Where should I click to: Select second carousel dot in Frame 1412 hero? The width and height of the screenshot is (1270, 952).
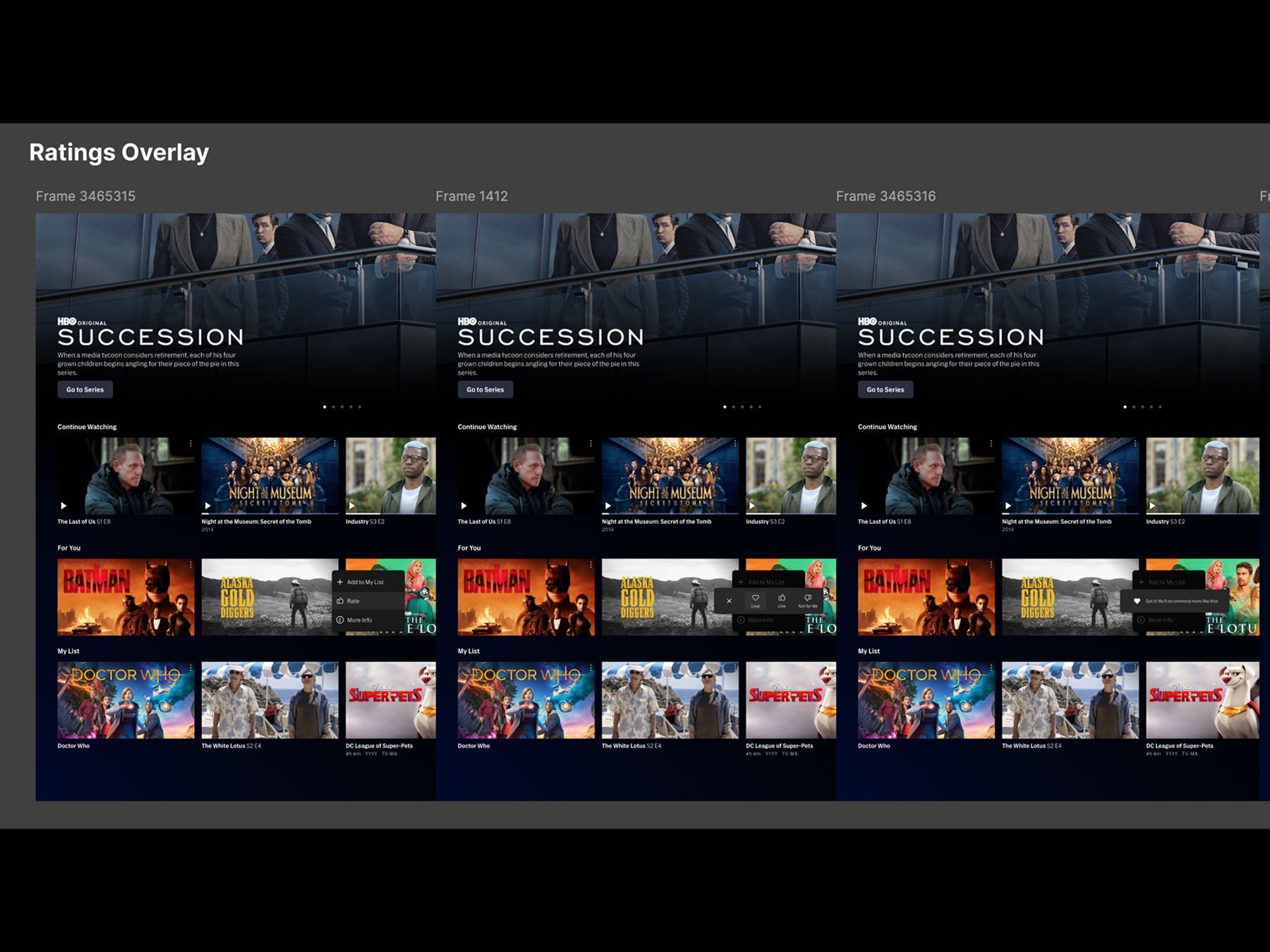point(733,407)
